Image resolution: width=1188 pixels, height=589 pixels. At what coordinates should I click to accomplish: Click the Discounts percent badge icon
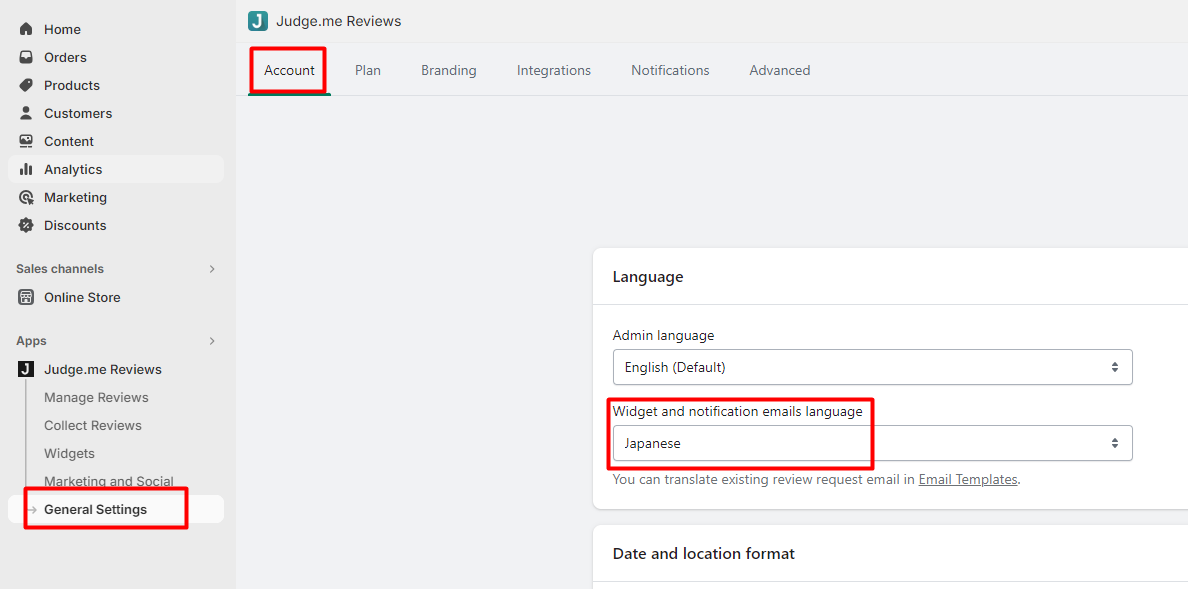[26, 225]
